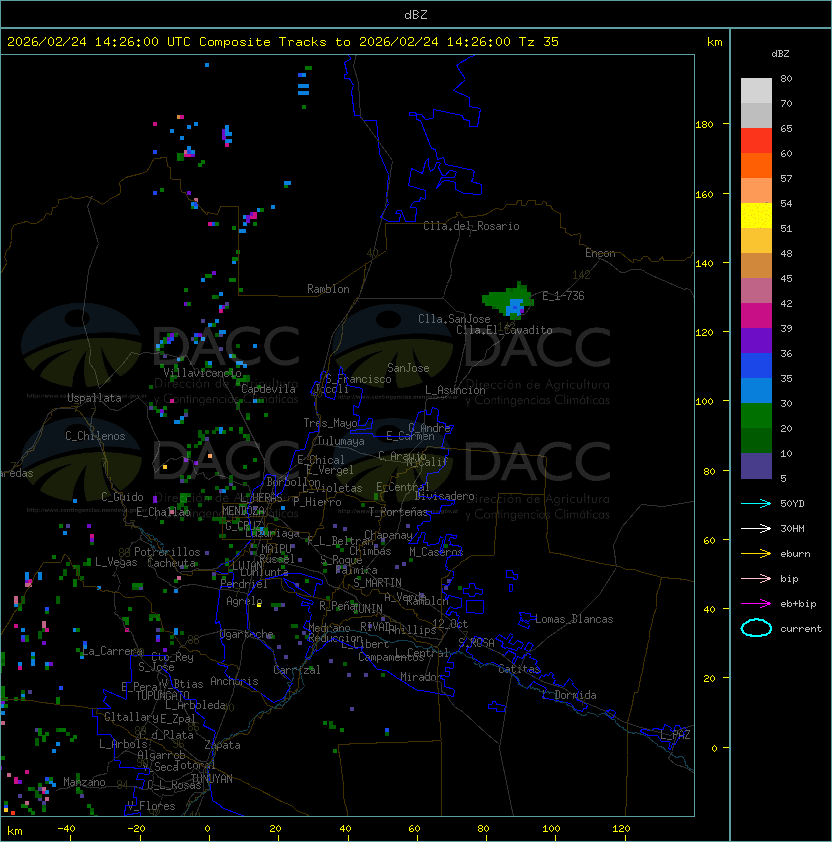Click the 'Tz 35' threshold text
The width and height of the screenshot is (832, 842).
[539, 42]
